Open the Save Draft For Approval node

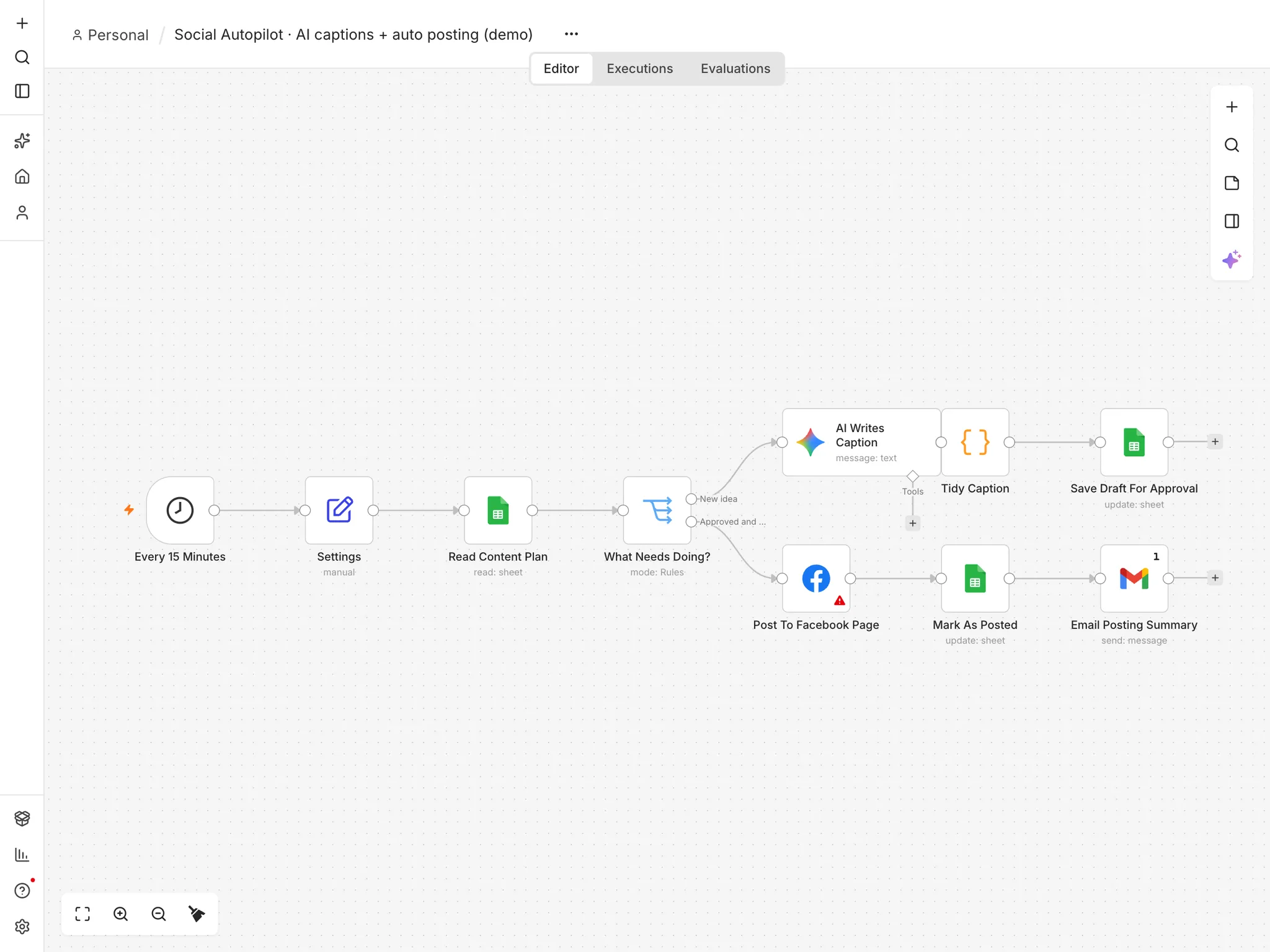(x=1134, y=442)
